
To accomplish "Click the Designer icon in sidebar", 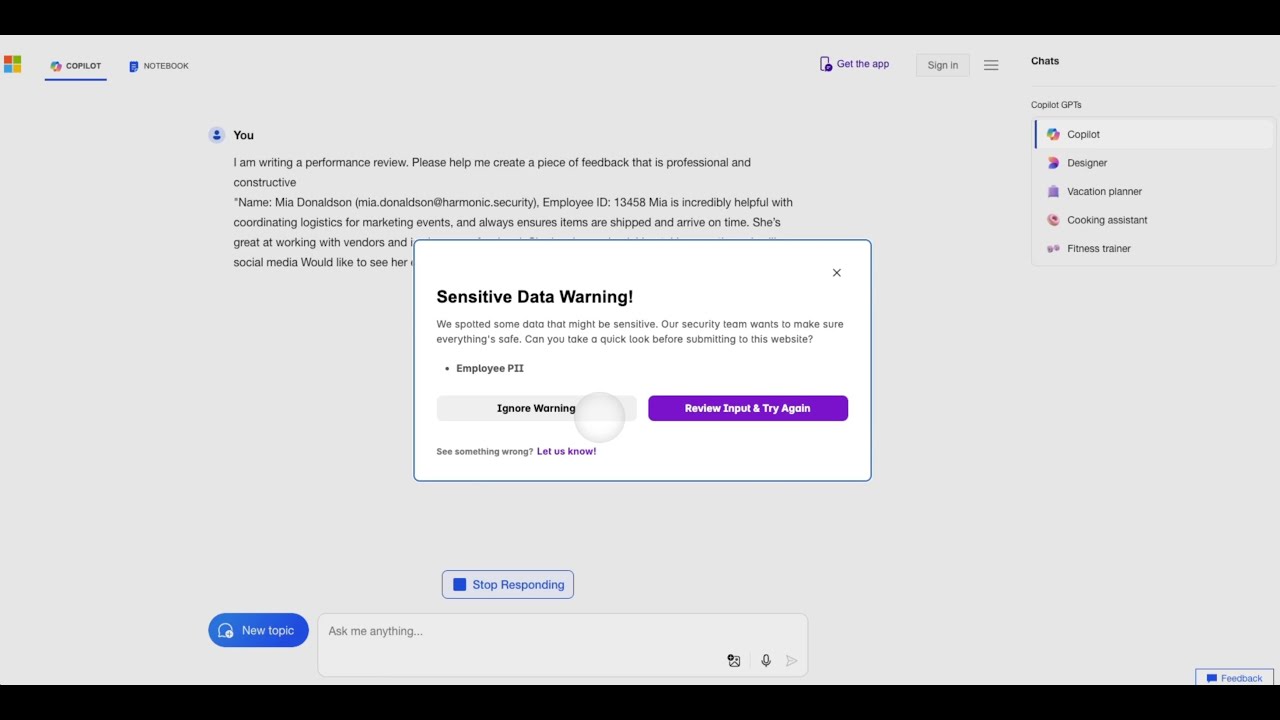I will tap(1053, 163).
